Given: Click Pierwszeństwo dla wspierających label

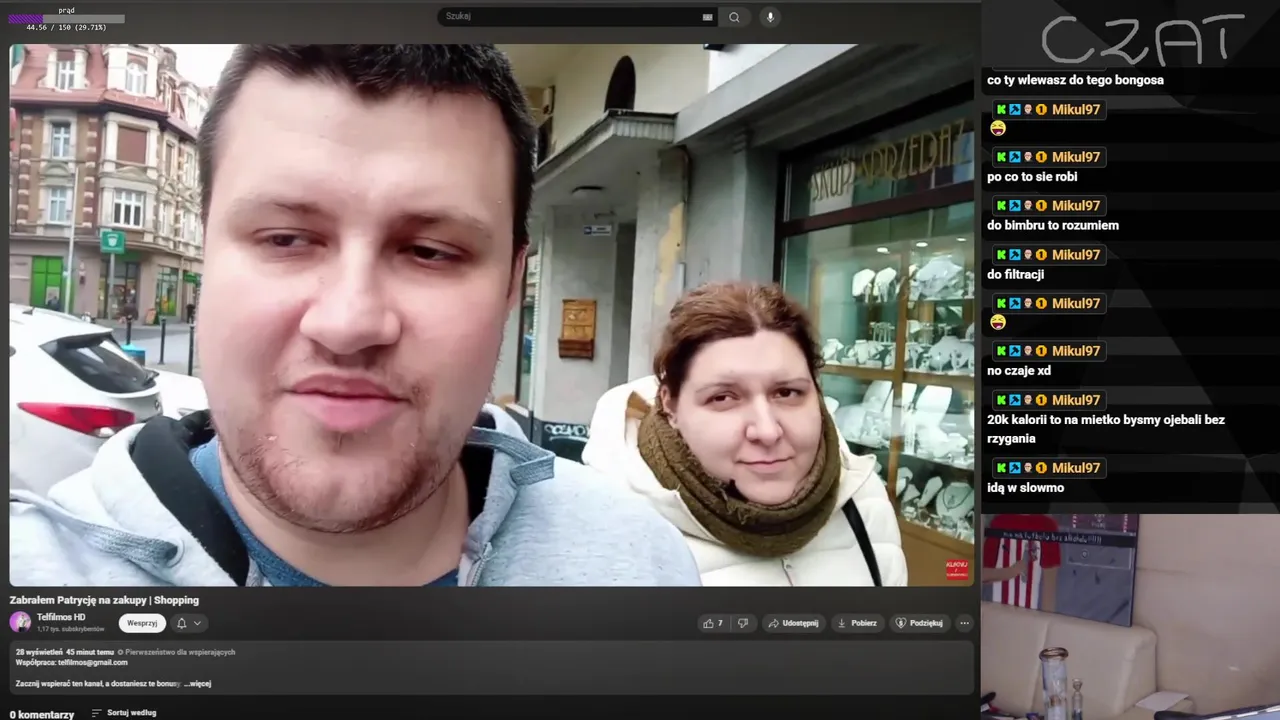Looking at the screenshot, I should (176, 652).
